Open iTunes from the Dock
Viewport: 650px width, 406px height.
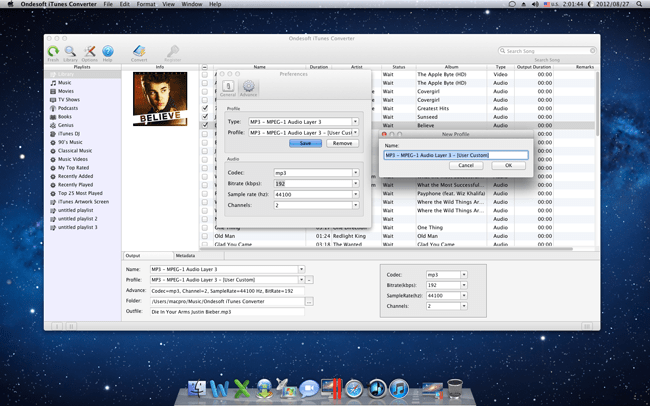[399, 389]
